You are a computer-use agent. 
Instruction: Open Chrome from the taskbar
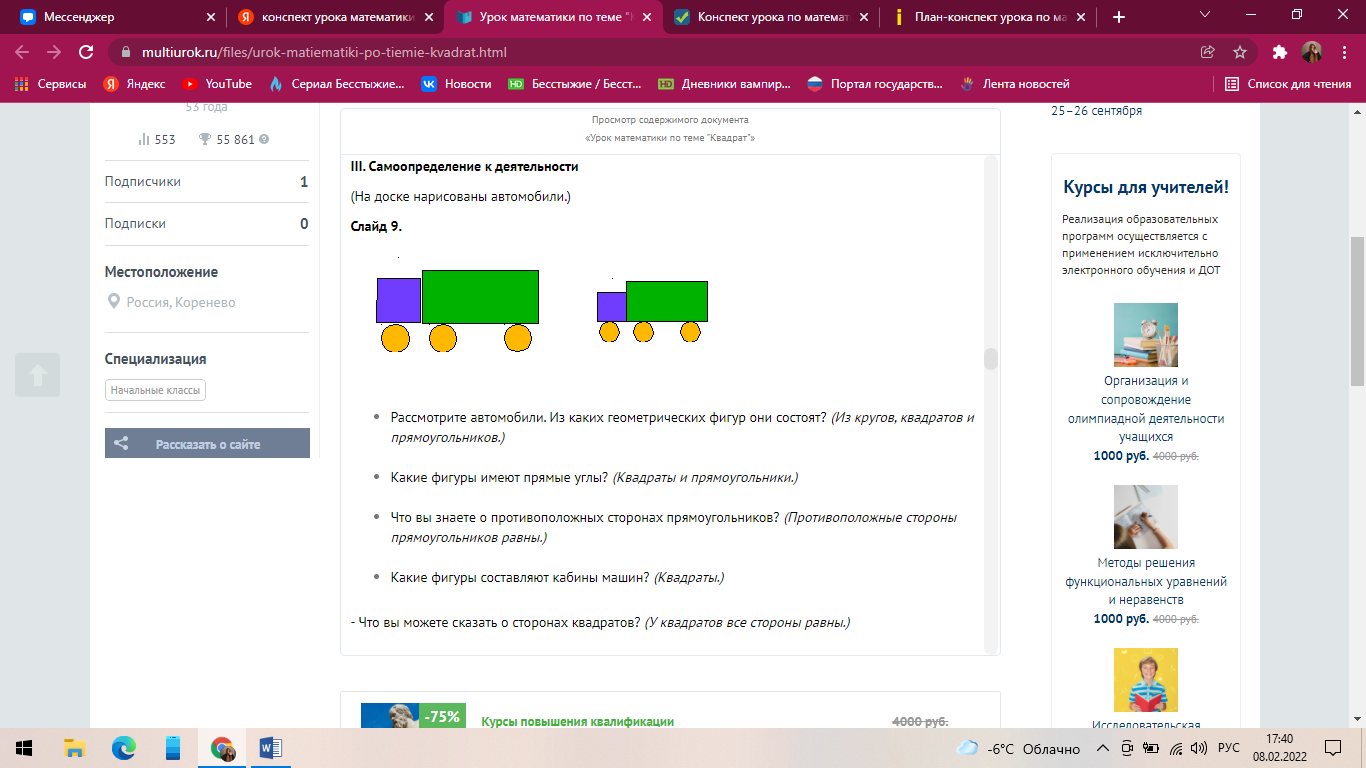pos(222,748)
